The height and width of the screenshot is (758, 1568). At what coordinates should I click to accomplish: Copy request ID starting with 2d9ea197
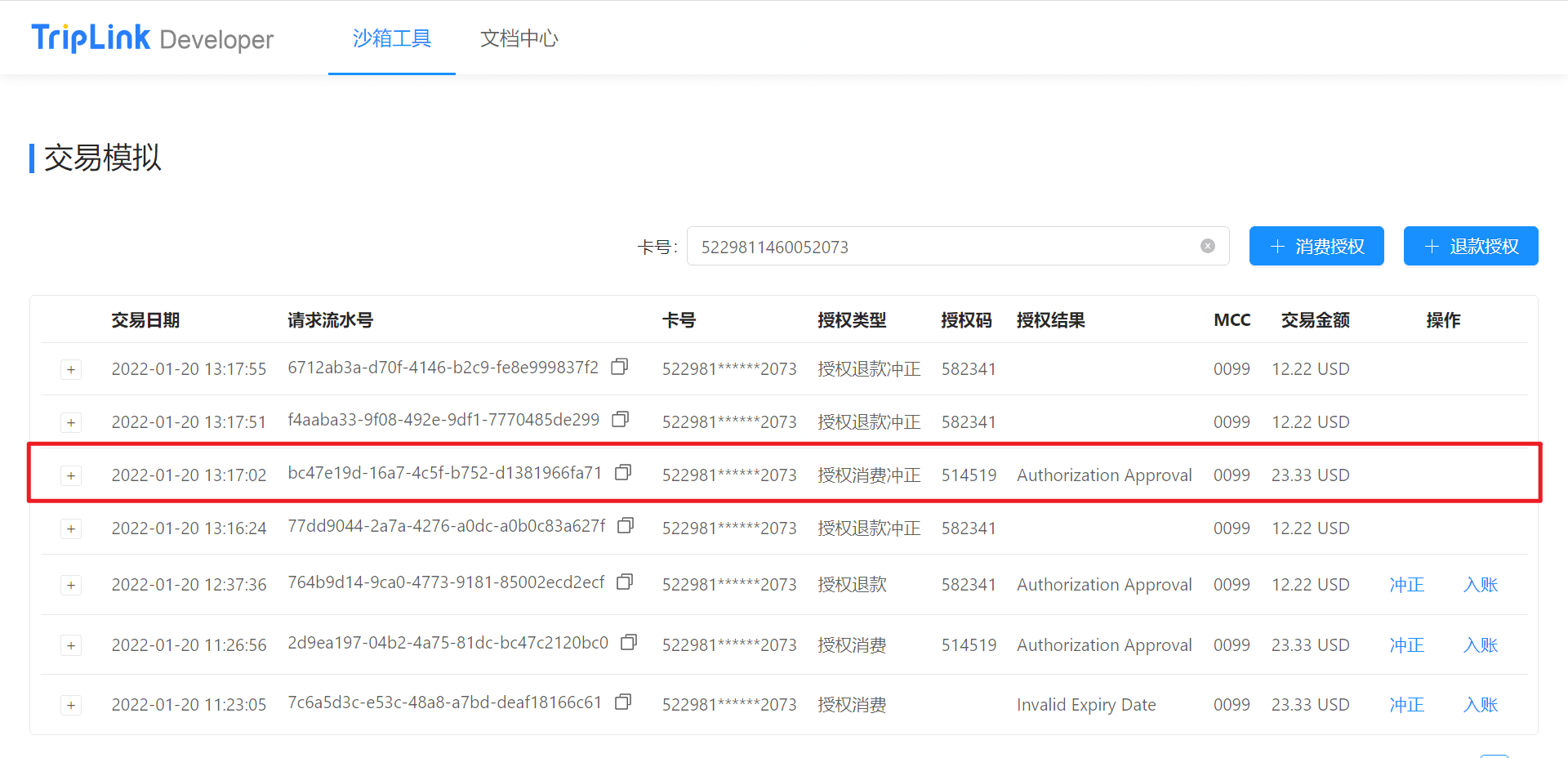[x=629, y=642]
